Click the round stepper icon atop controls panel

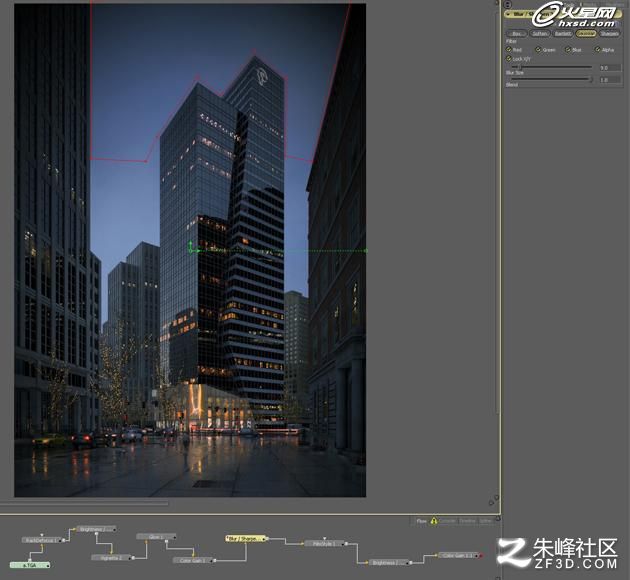508,4
